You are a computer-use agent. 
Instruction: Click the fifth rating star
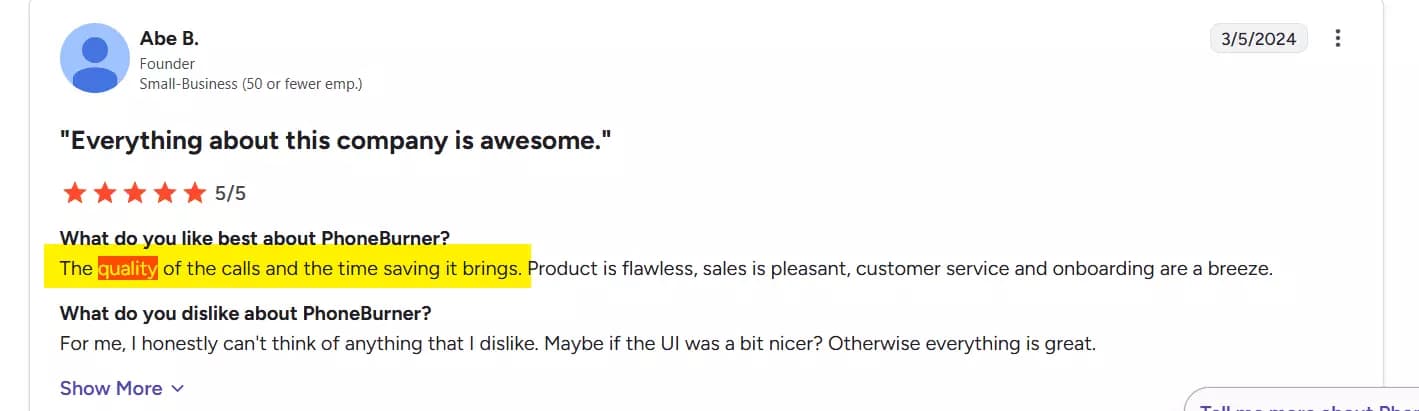[195, 193]
